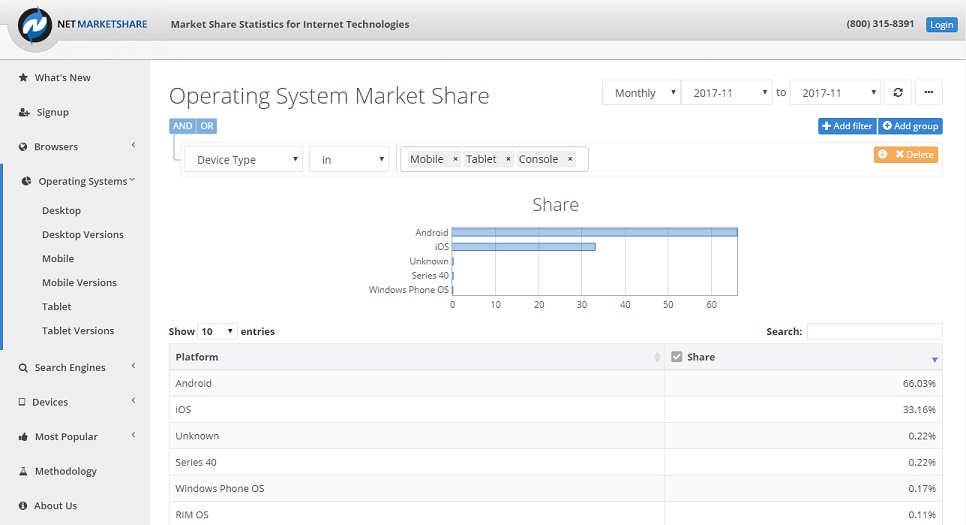Expand the Most Popular sidebar section
The width and height of the screenshot is (966, 525).
click(133, 435)
